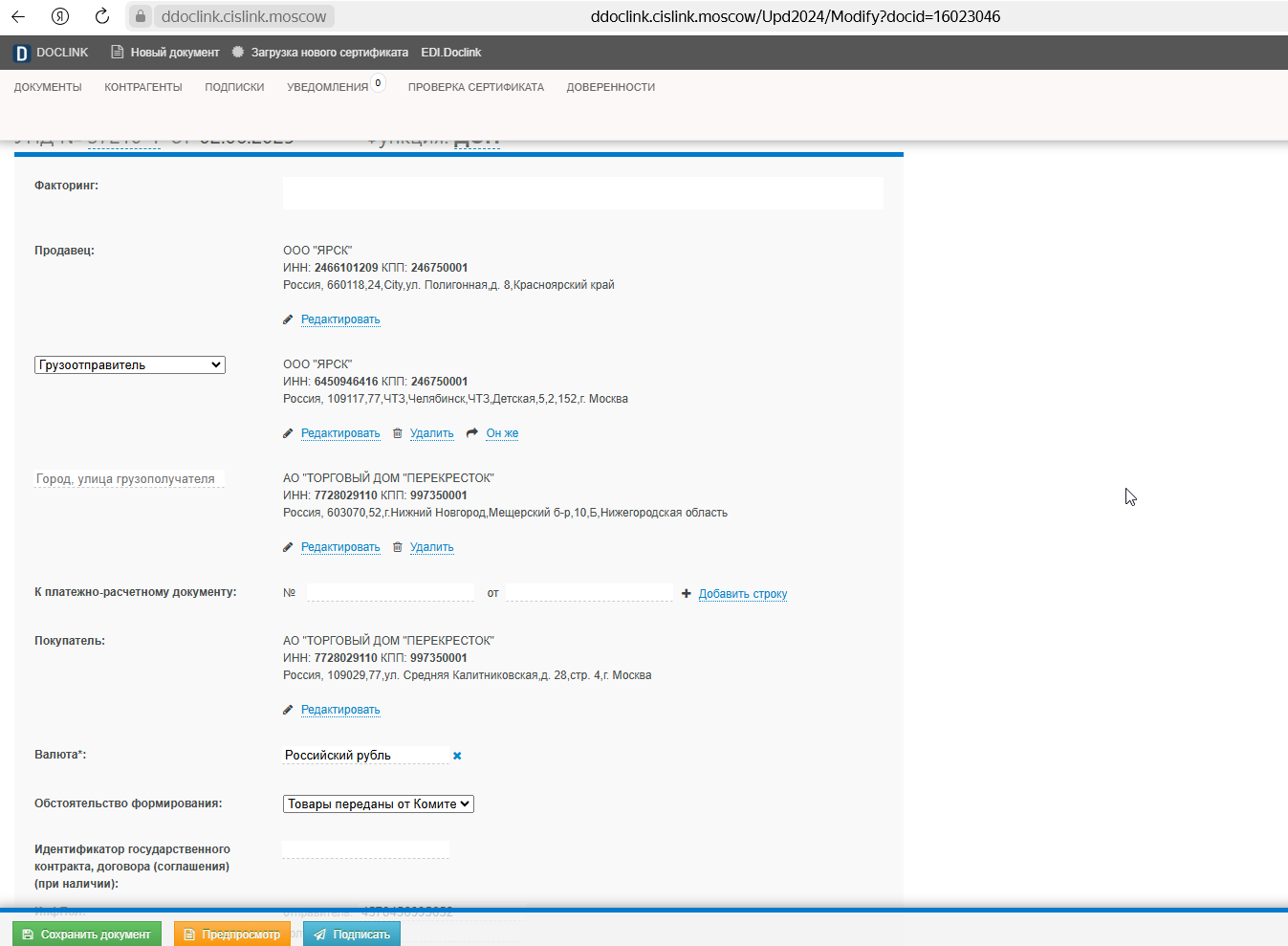
Task: Click the new document page icon
Action: click(x=117, y=53)
